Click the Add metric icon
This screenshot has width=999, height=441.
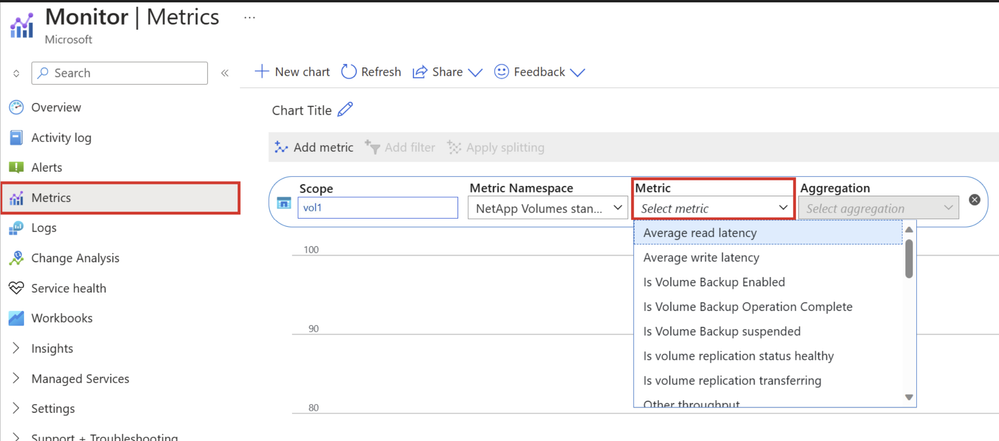click(x=281, y=147)
